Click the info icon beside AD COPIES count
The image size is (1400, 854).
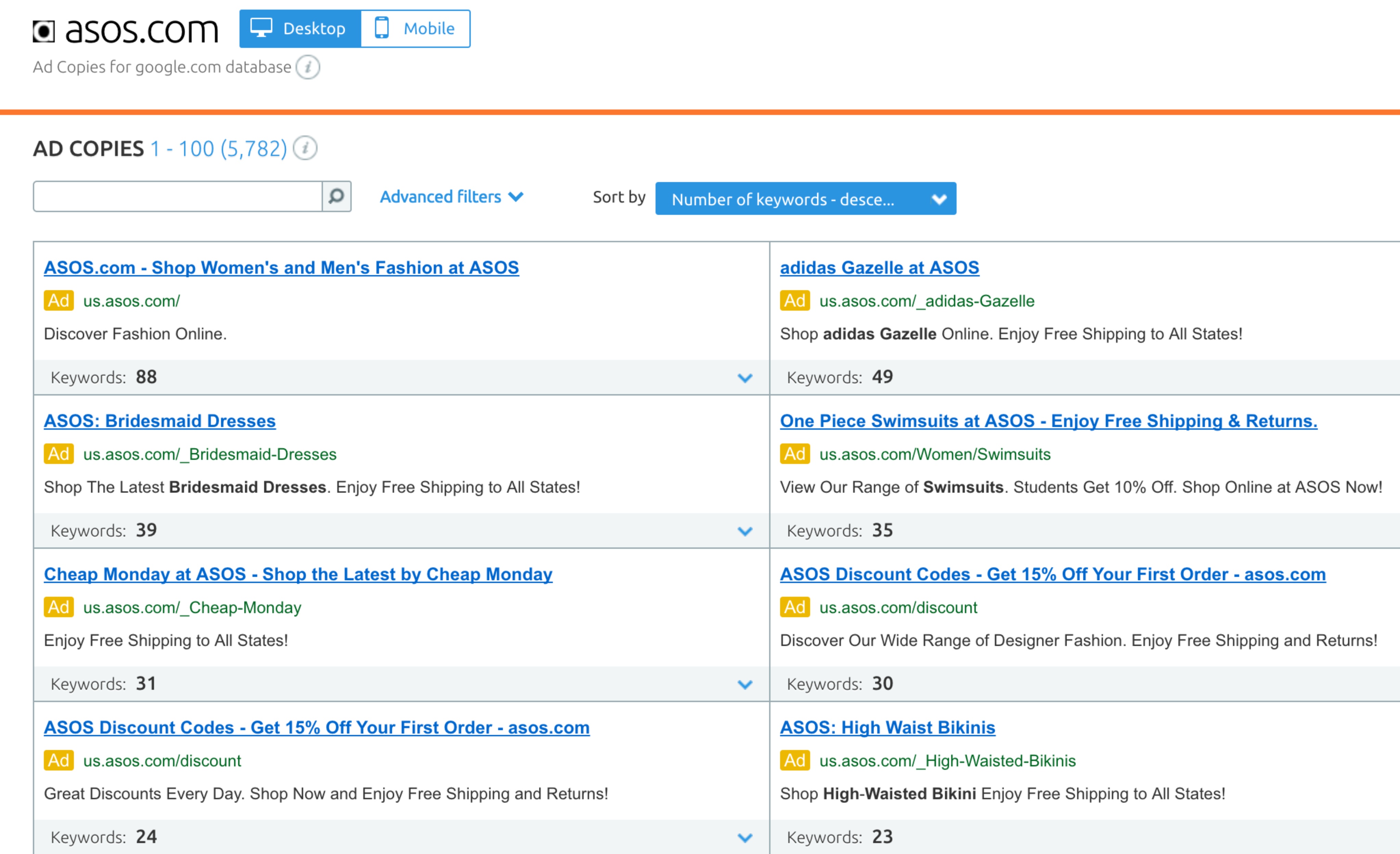[x=305, y=148]
